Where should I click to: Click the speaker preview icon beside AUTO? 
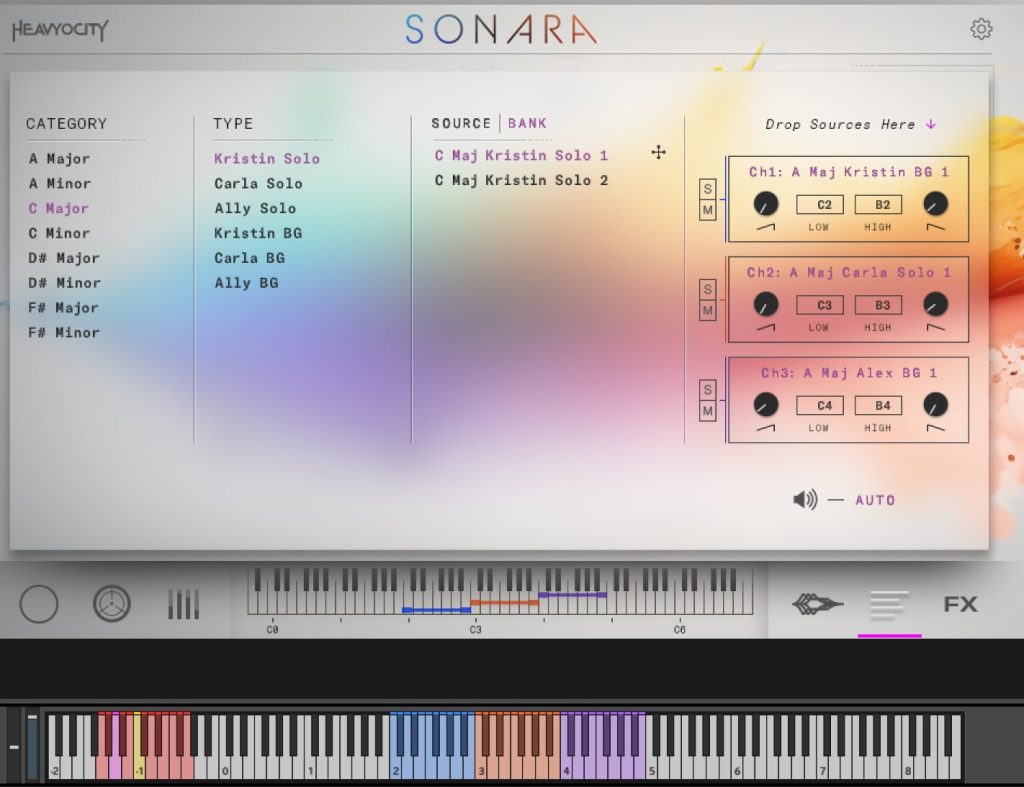[804, 500]
